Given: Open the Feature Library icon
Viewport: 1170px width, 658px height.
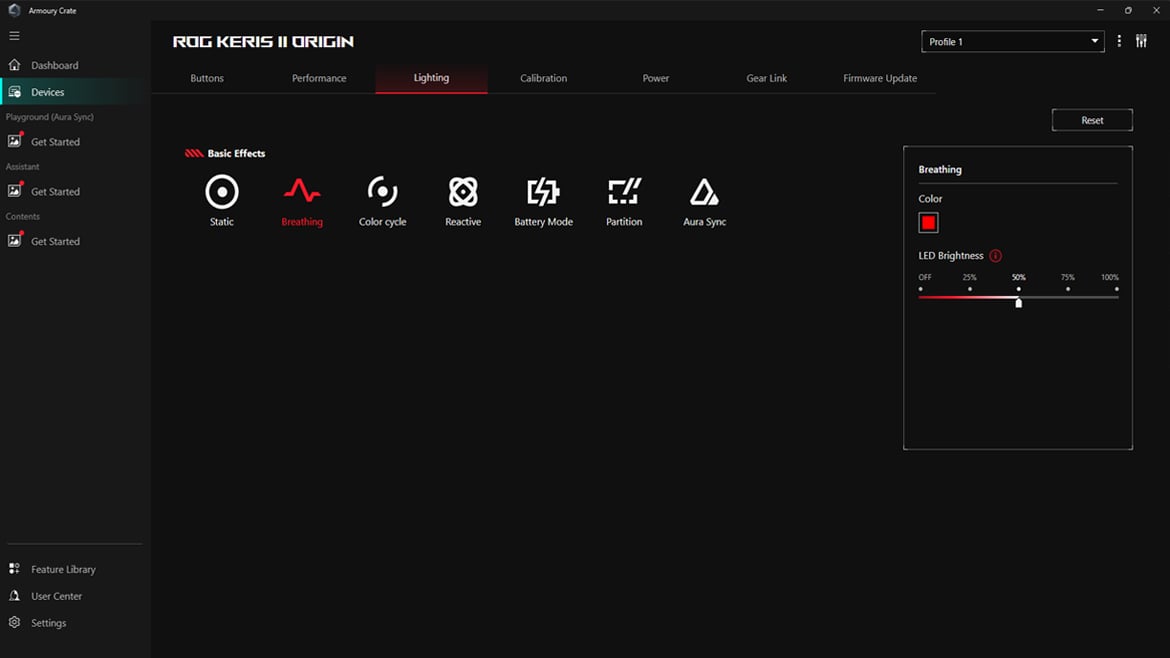Looking at the screenshot, I should coord(14,568).
